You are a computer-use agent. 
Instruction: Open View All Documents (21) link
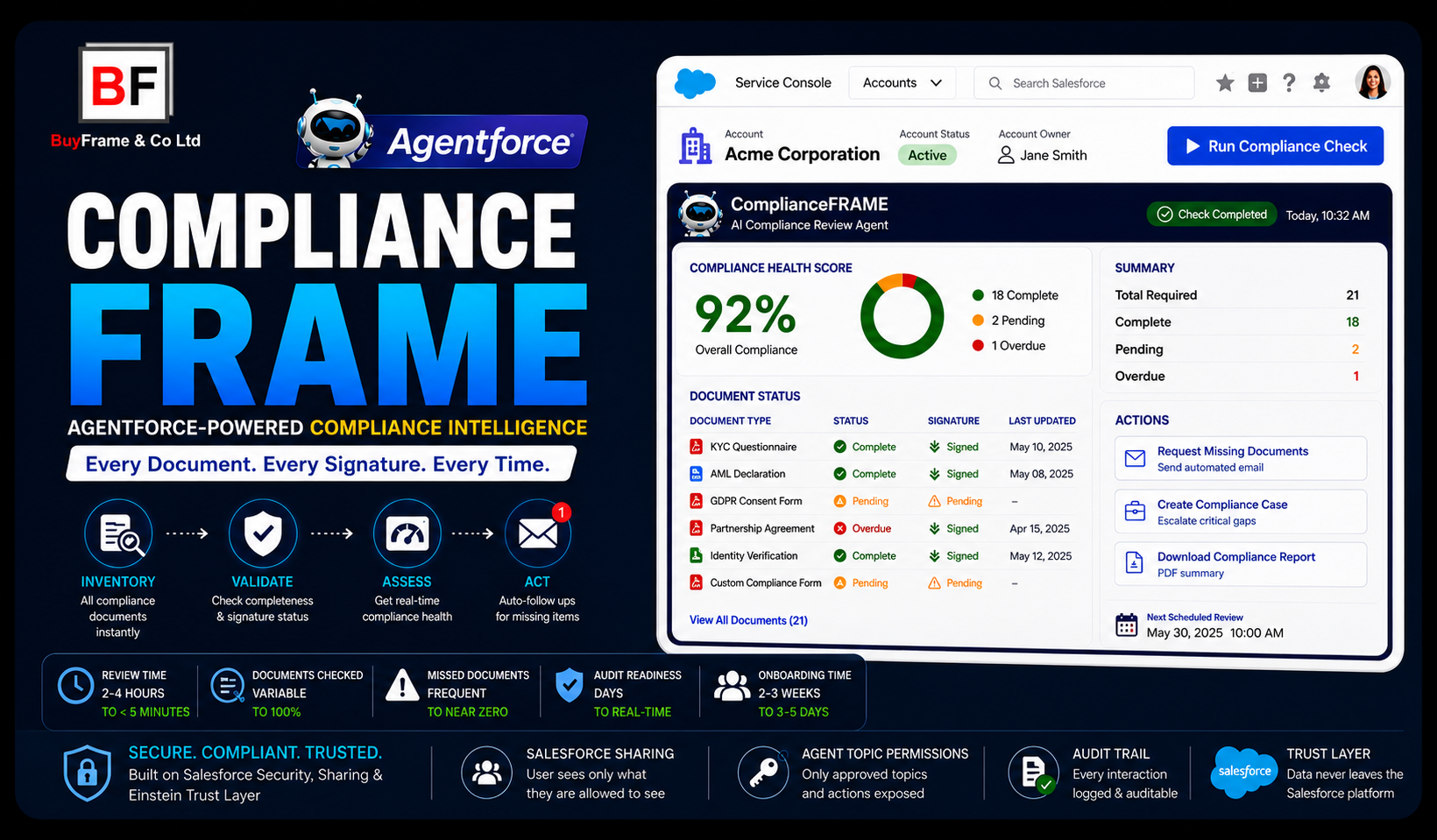tap(748, 620)
